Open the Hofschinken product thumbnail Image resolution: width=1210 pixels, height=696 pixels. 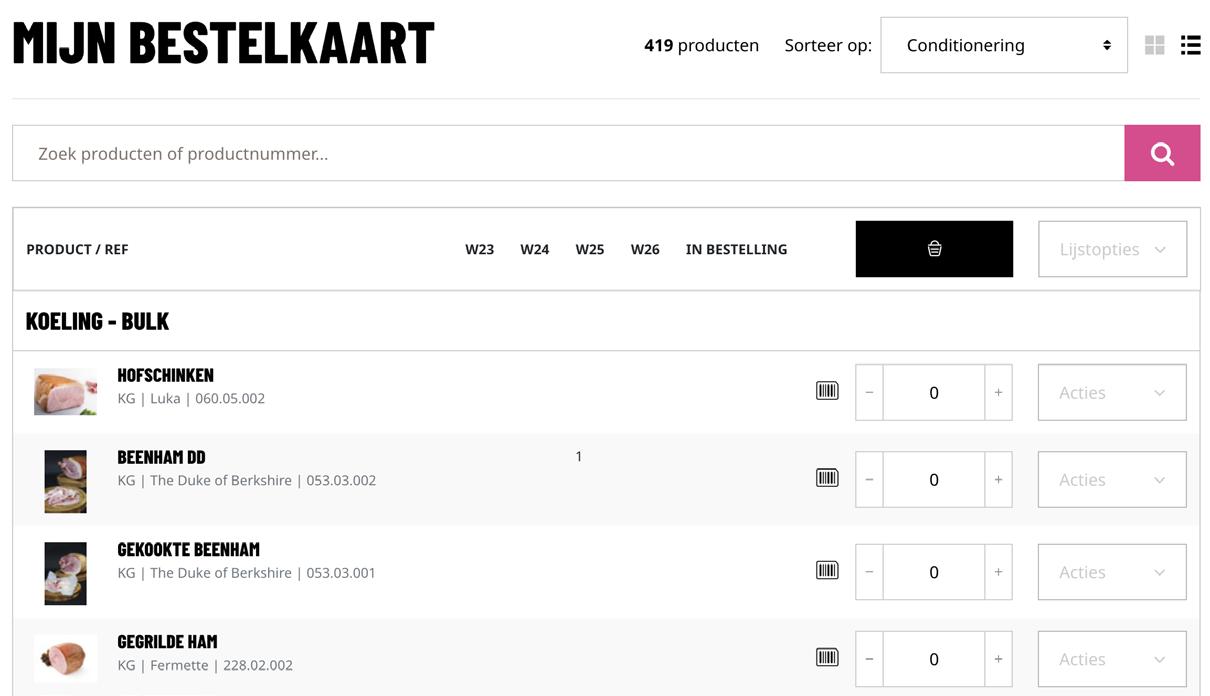(65, 391)
